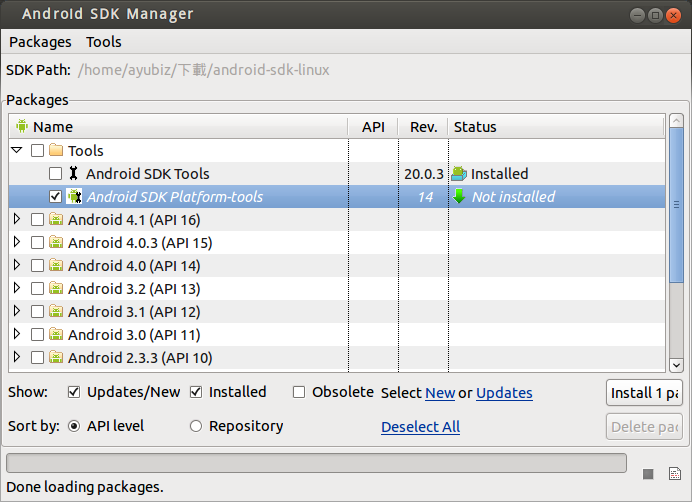Viewport: 692px width, 502px height.
Task: Click the Android 4.1 (API 16) platform icon
Action: [x=56, y=220]
